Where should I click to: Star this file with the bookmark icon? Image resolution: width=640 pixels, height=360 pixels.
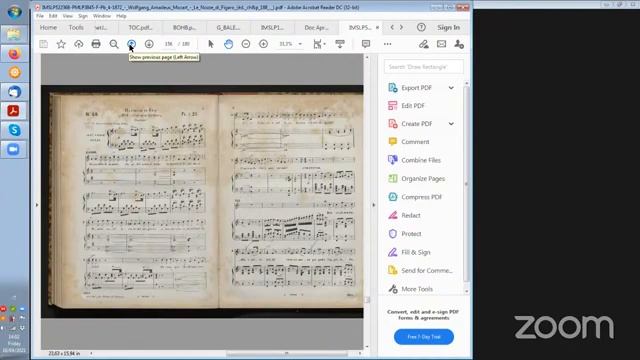tap(61, 44)
